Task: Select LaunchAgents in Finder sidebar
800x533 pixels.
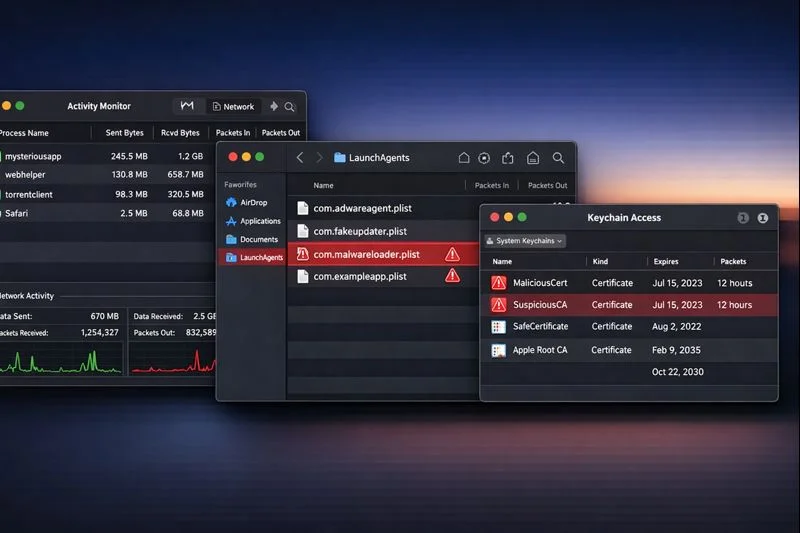Action: pos(252,258)
